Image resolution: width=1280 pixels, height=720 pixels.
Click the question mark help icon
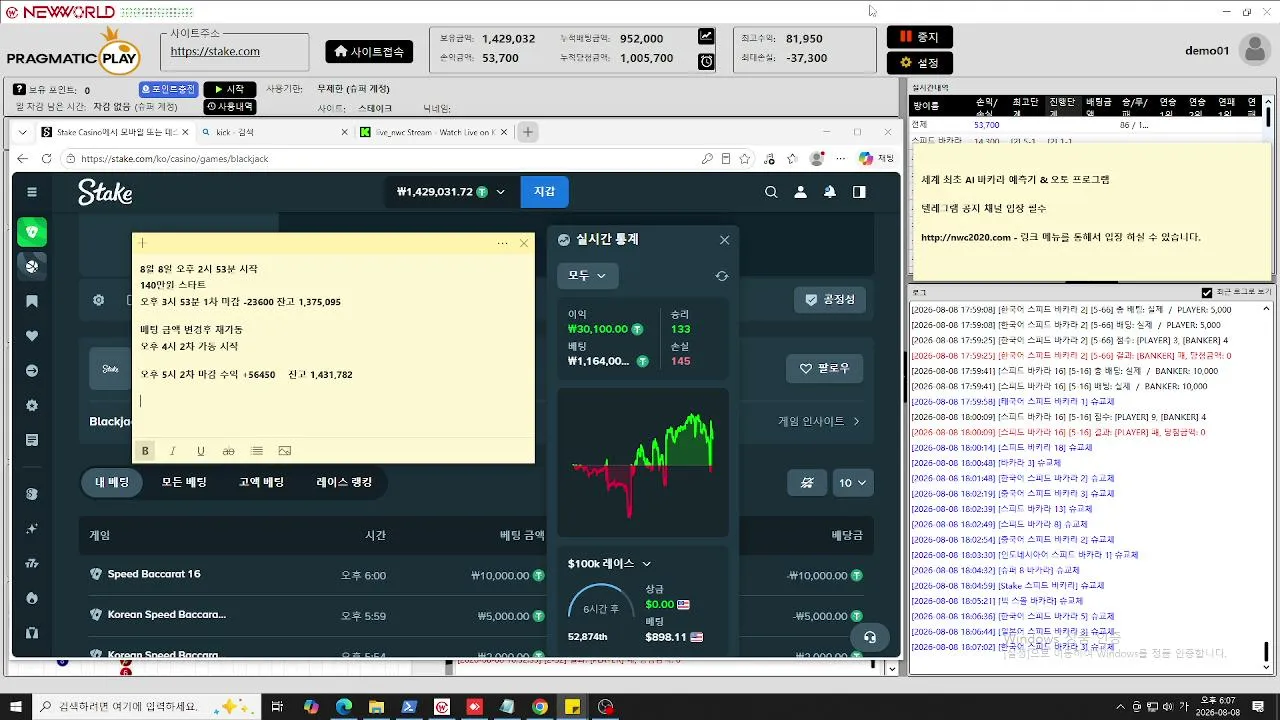pos(19,90)
